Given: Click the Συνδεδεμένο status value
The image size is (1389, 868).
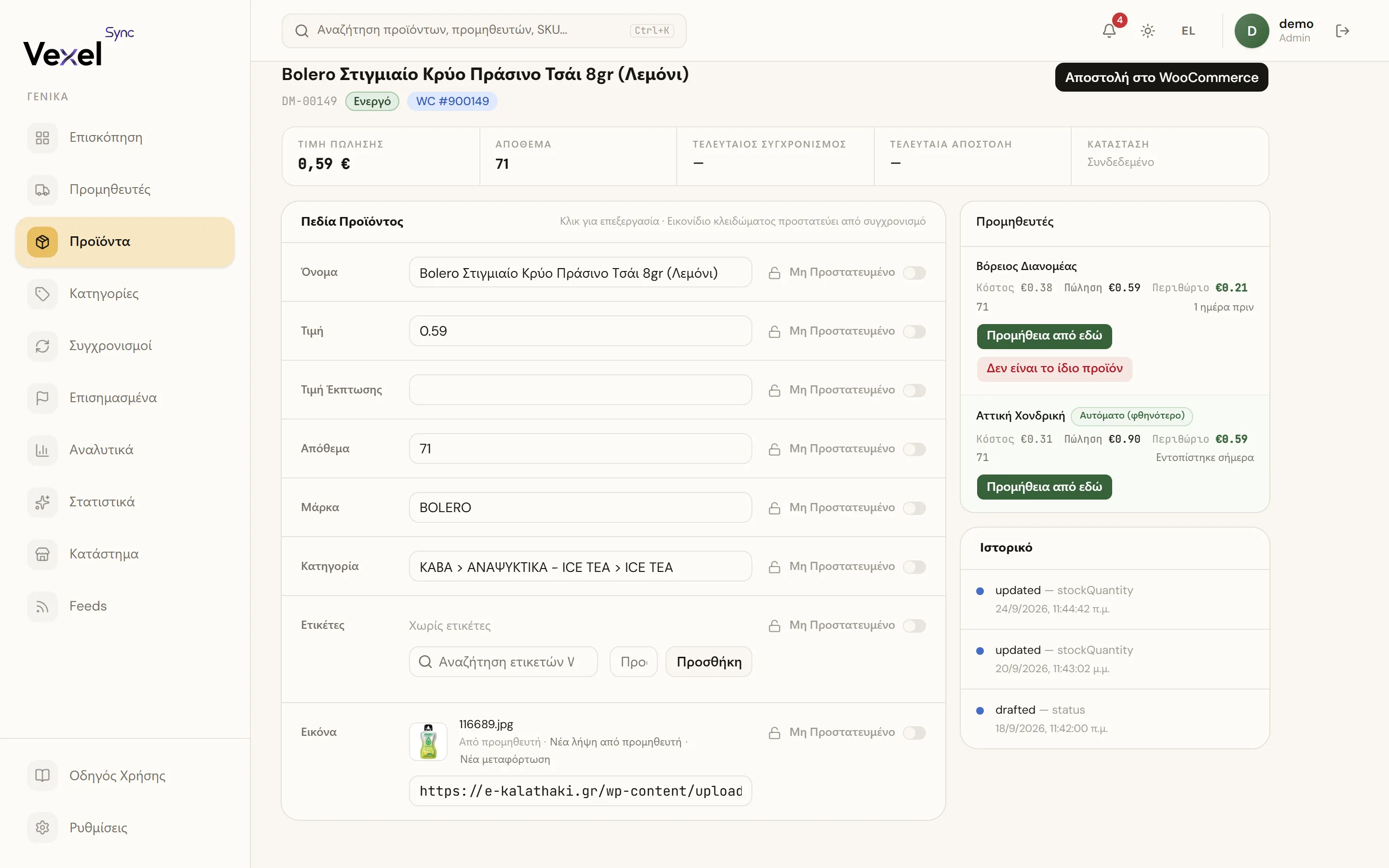Looking at the screenshot, I should pyautogui.click(x=1120, y=163).
